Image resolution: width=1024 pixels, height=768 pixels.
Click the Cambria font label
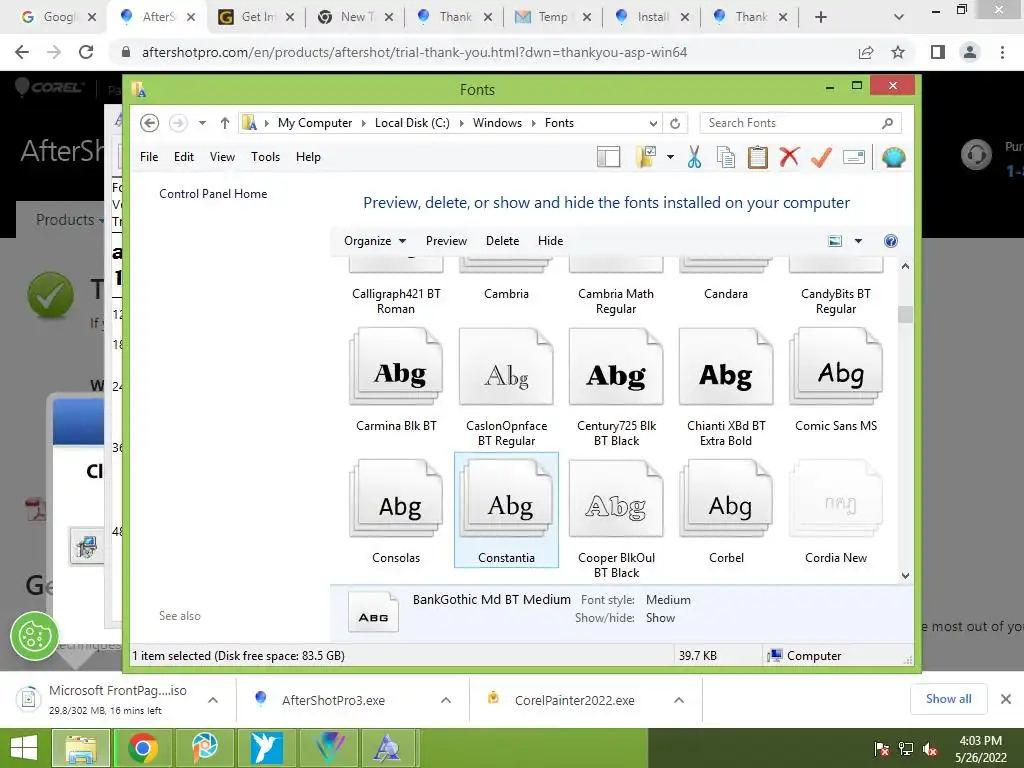(x=506, y=294)
